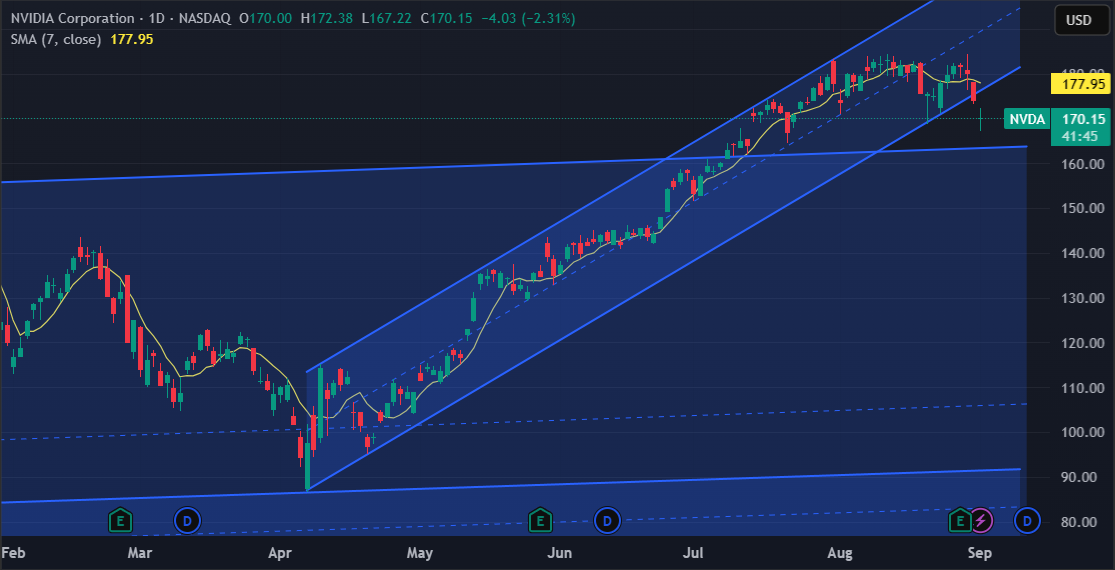Screen dimensions: 1115x570
Task: Open the USD currency selector
Action: [1079, 20]
